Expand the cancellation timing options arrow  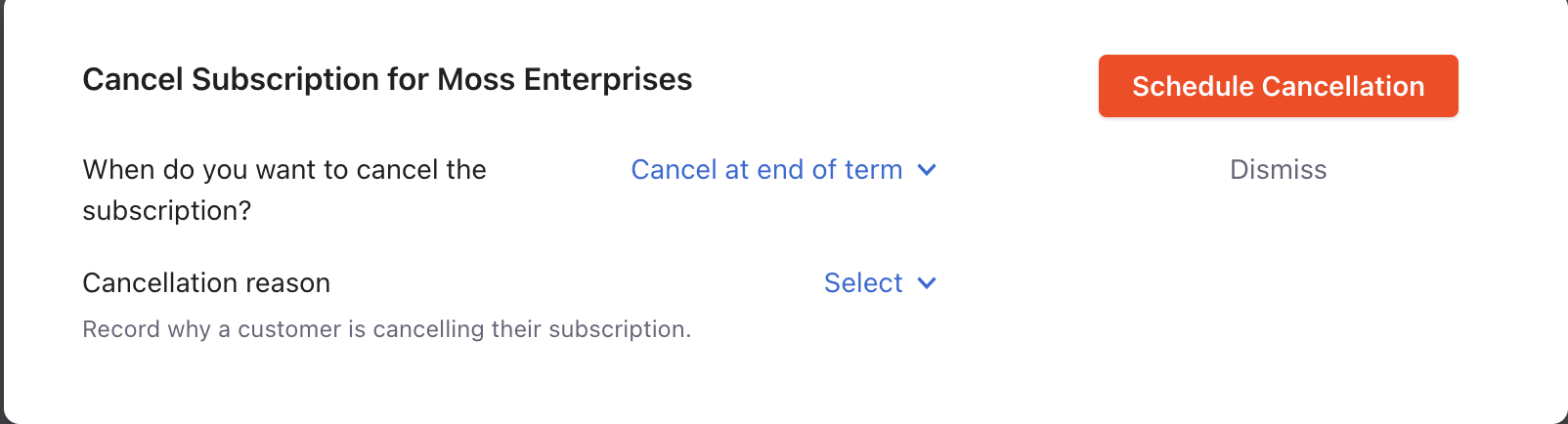click(927, 170)
